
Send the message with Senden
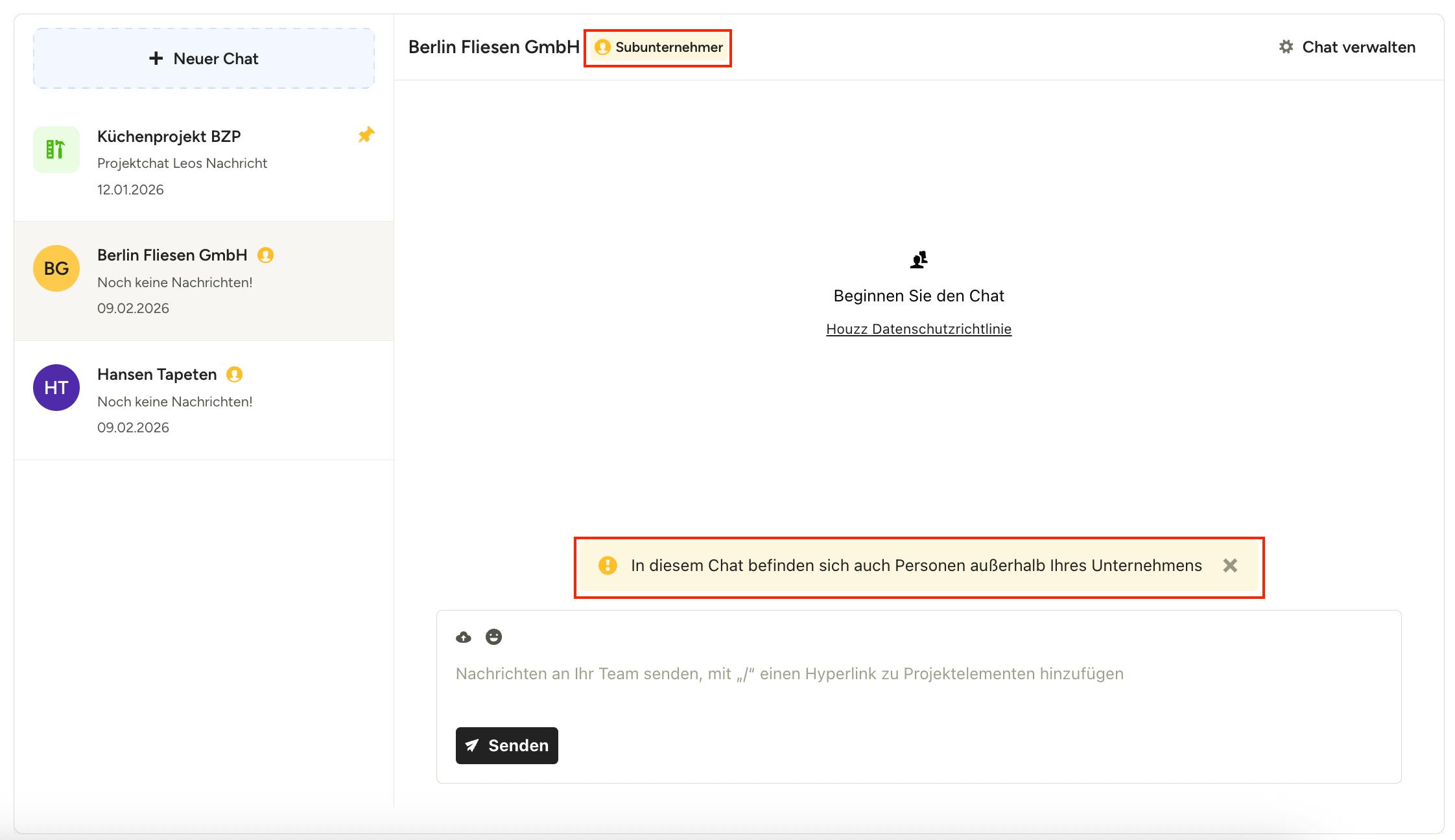pyautogui.click(x=507, y=745)
